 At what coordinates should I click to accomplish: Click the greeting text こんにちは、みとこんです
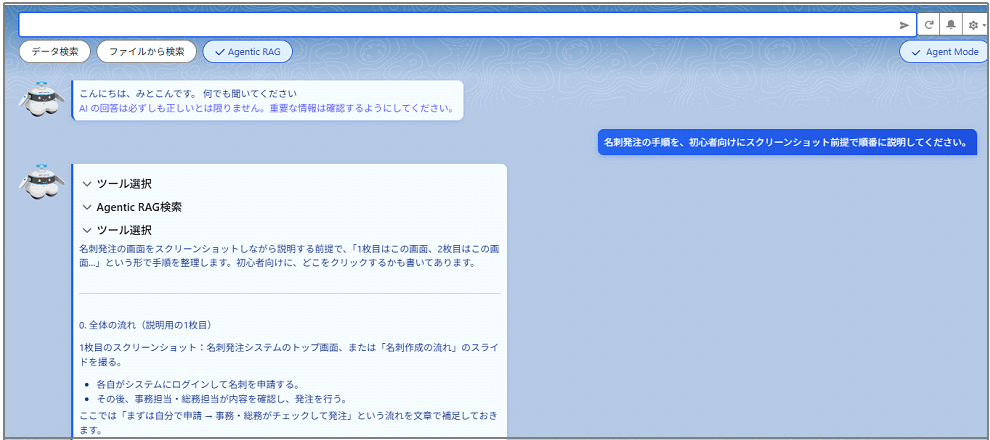click(188, 94)
